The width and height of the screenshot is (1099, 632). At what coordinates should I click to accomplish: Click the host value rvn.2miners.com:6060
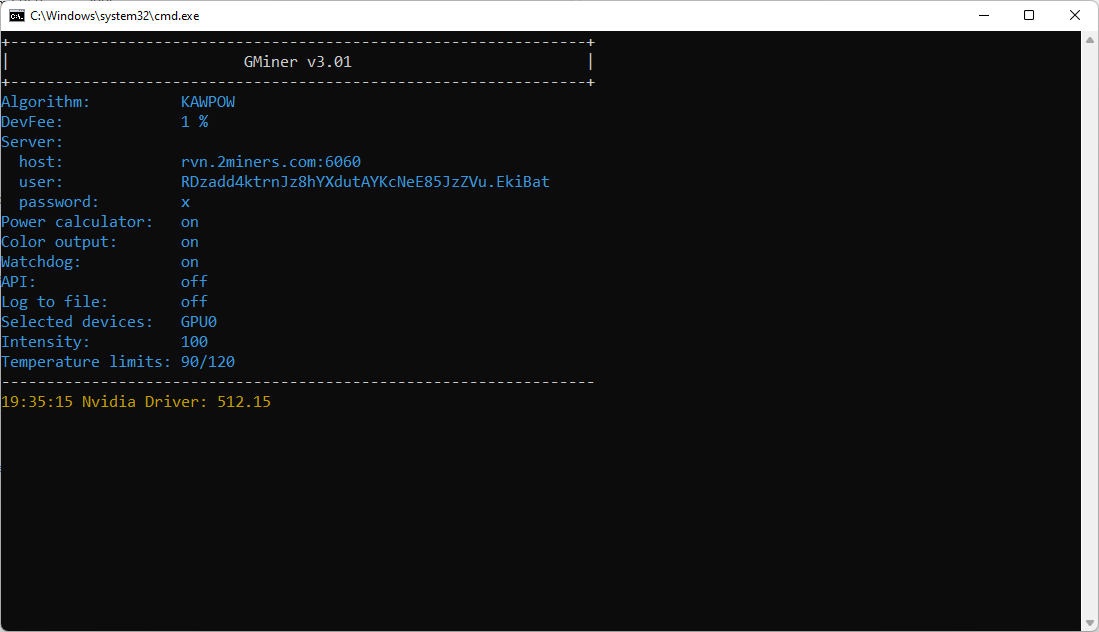[271, 162]
